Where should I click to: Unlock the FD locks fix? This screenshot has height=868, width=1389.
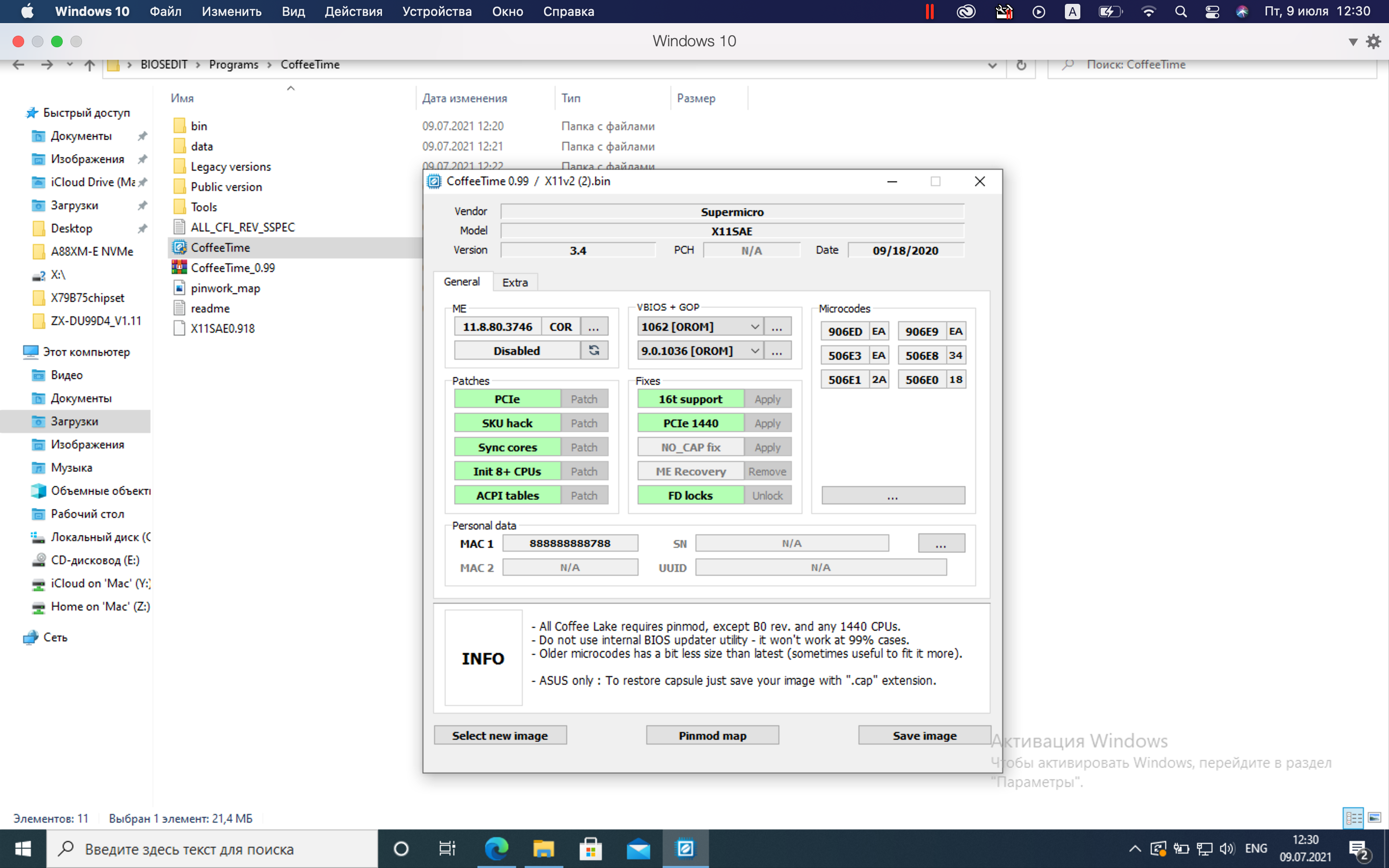767,495
